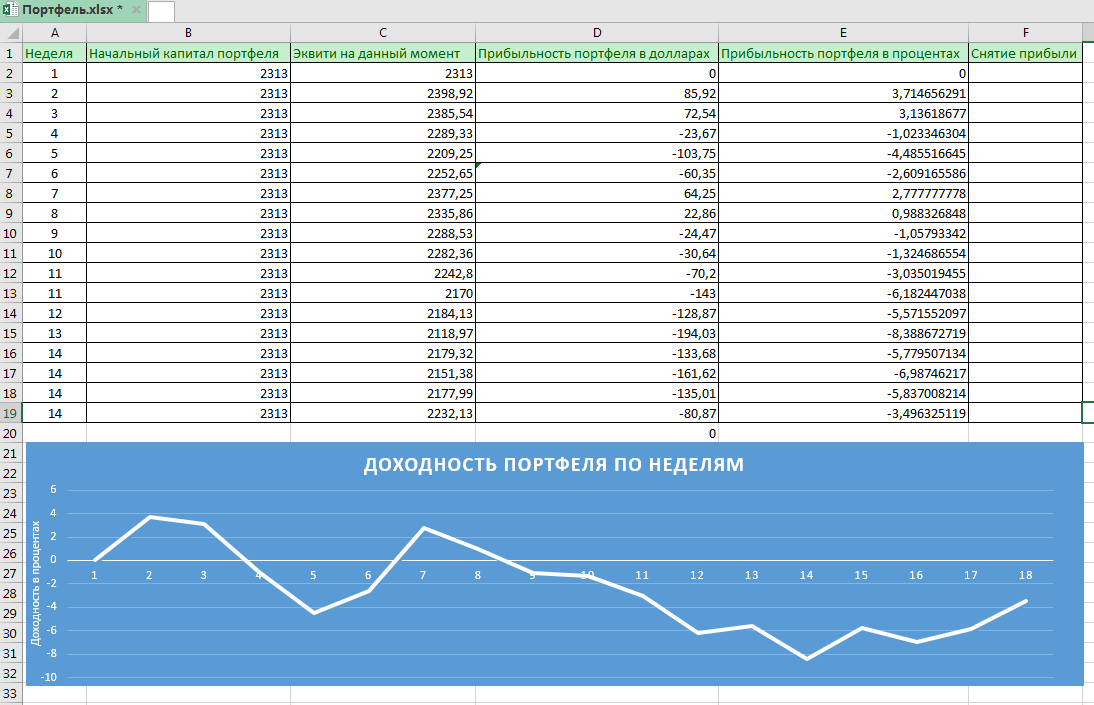Click cell with percentage 3,714656291
Screen dimensions: 1094x705
843,93
